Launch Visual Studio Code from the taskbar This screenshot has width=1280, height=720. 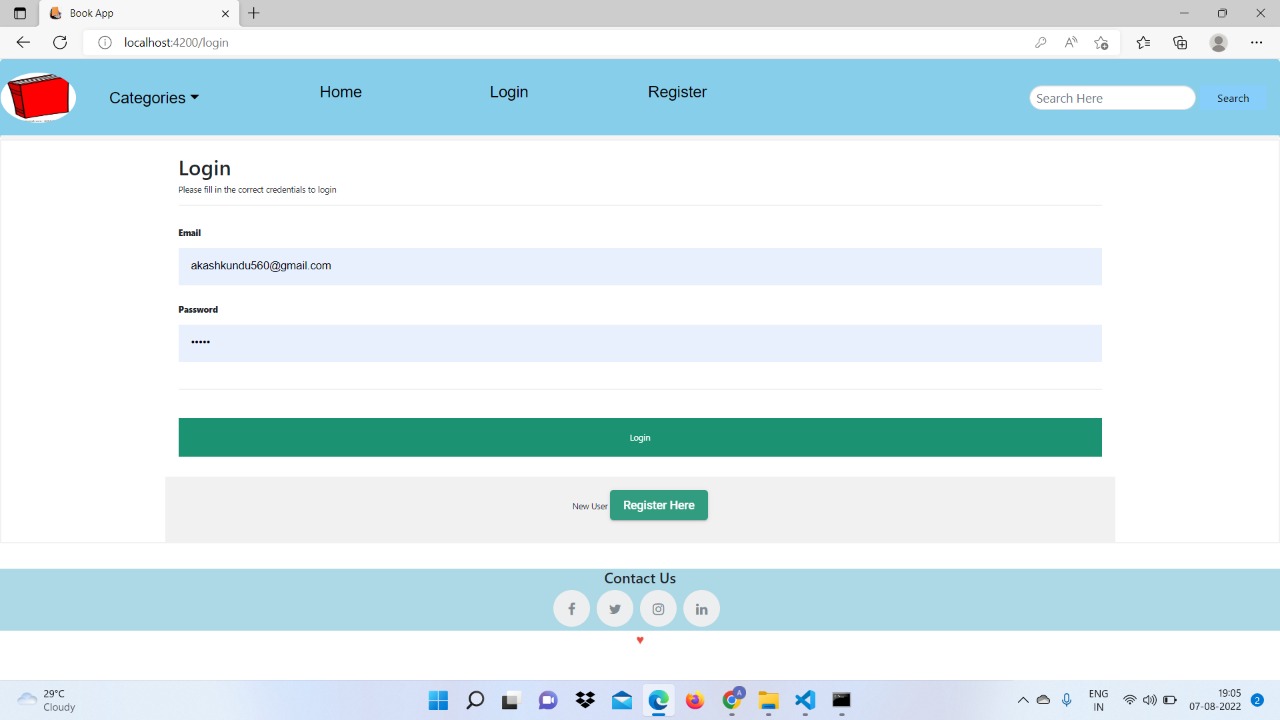coord(804,700)
